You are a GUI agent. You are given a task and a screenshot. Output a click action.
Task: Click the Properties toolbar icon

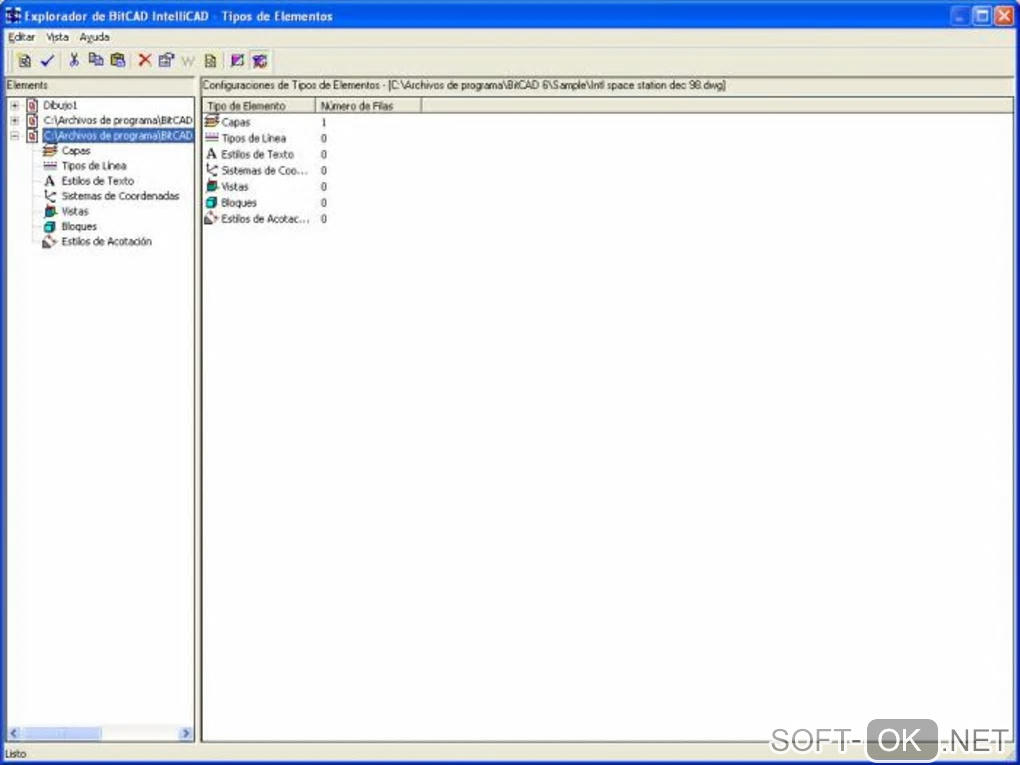(x=167, y=60)
